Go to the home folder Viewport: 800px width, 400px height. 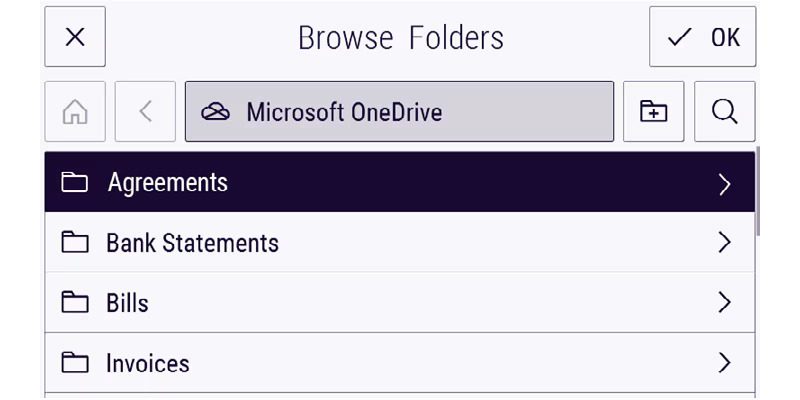(x=75, y=112)
